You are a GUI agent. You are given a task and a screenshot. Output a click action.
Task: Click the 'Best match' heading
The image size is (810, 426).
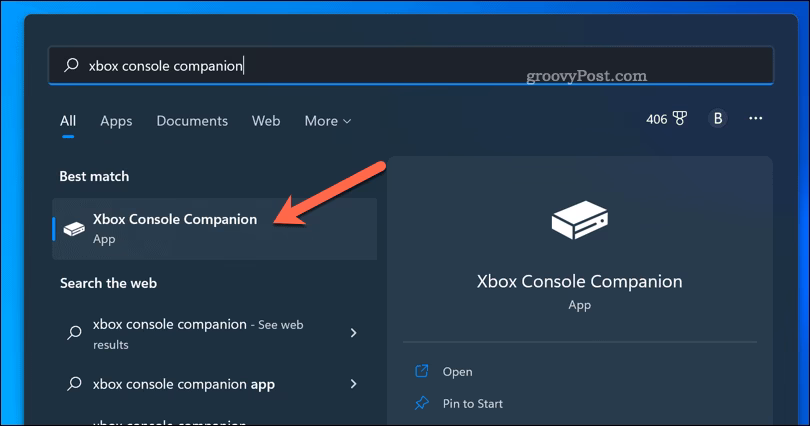pos(94,177)
